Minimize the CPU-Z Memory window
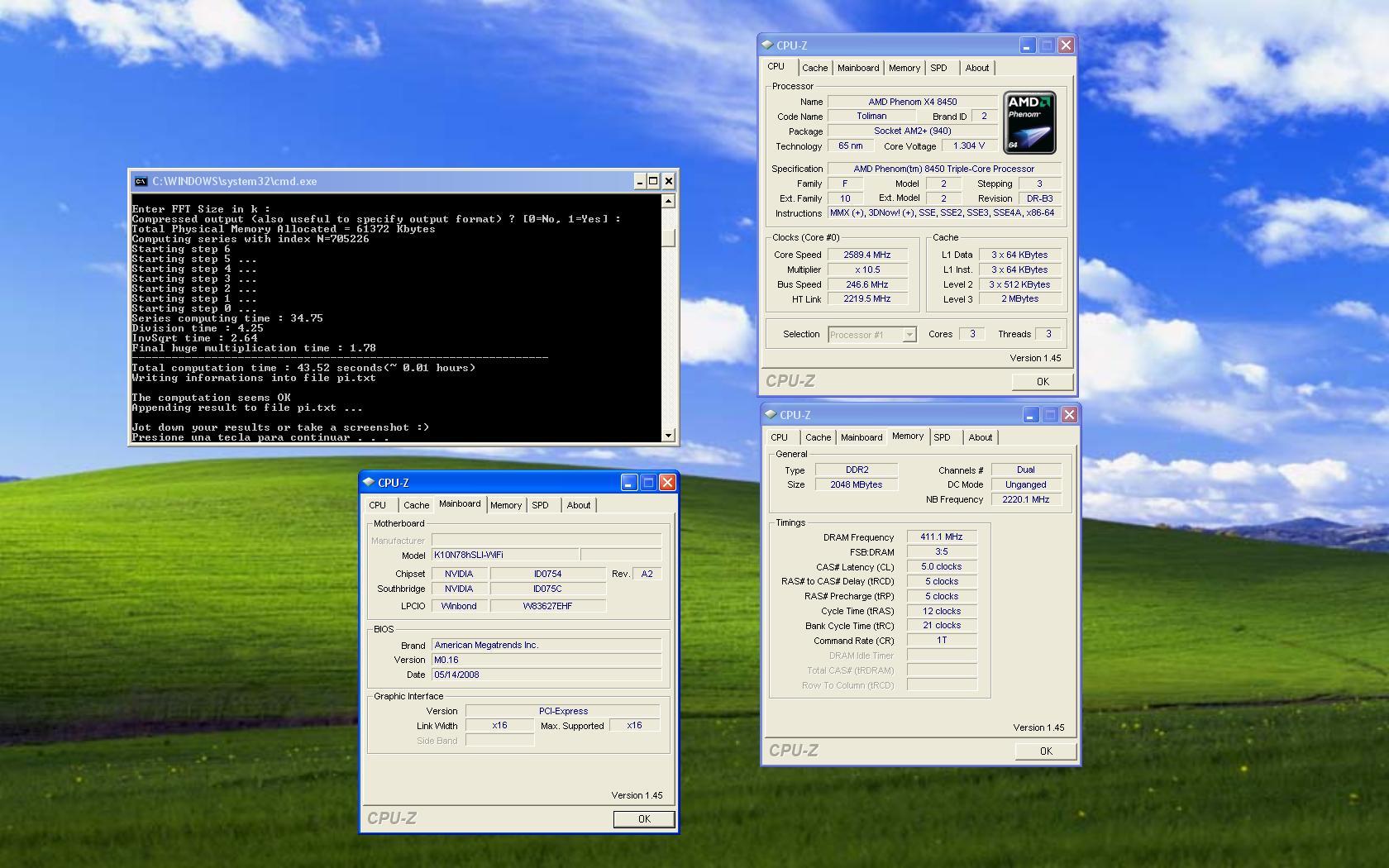Screen dimensions: 1389x868 1030,414
